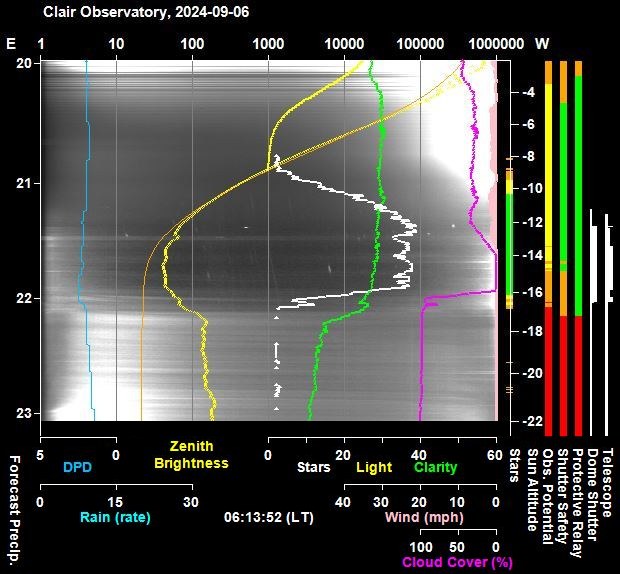Click the vertical 'Obs. Potential' label
This screenshot has height=574, width=620.
[x=548, y=496]
